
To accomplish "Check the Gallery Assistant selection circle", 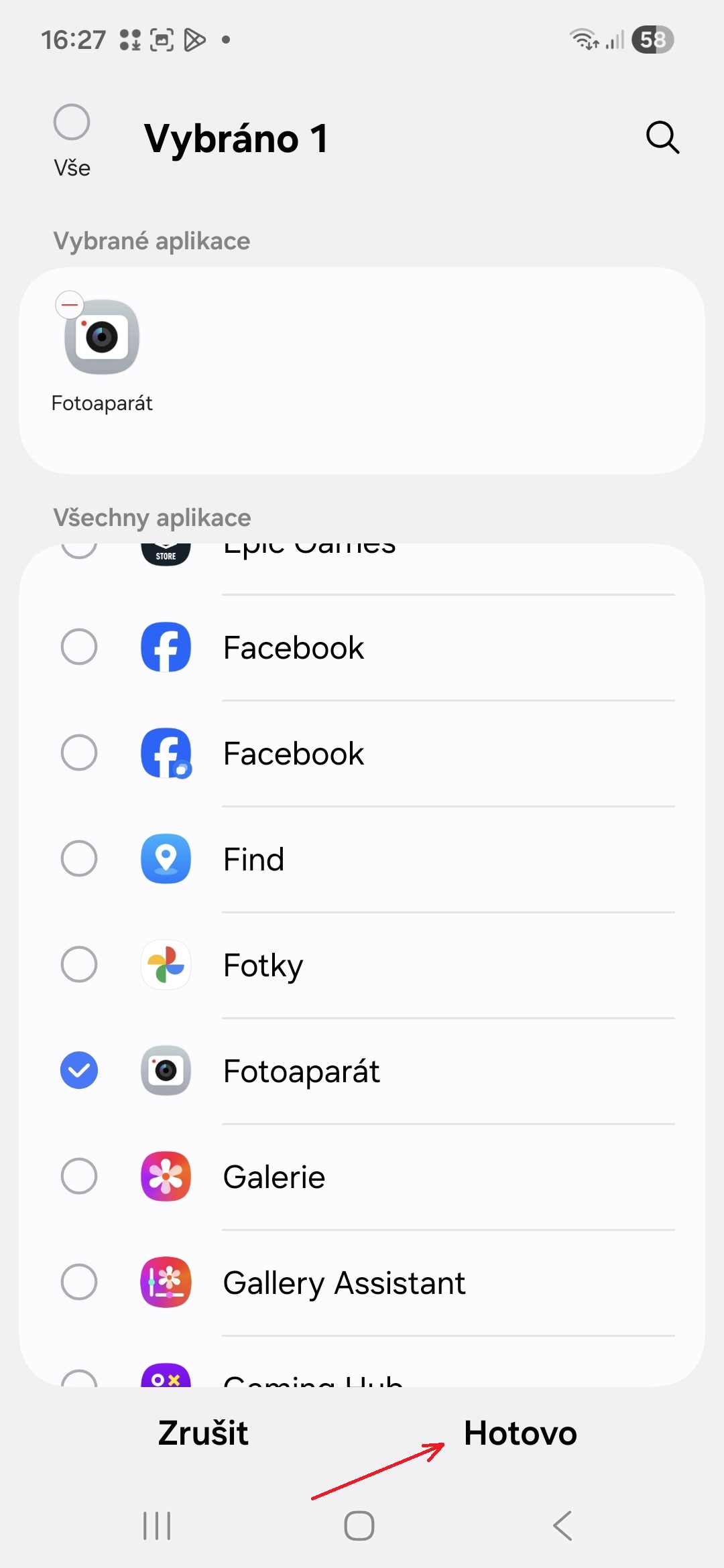I will [79, 1283].
